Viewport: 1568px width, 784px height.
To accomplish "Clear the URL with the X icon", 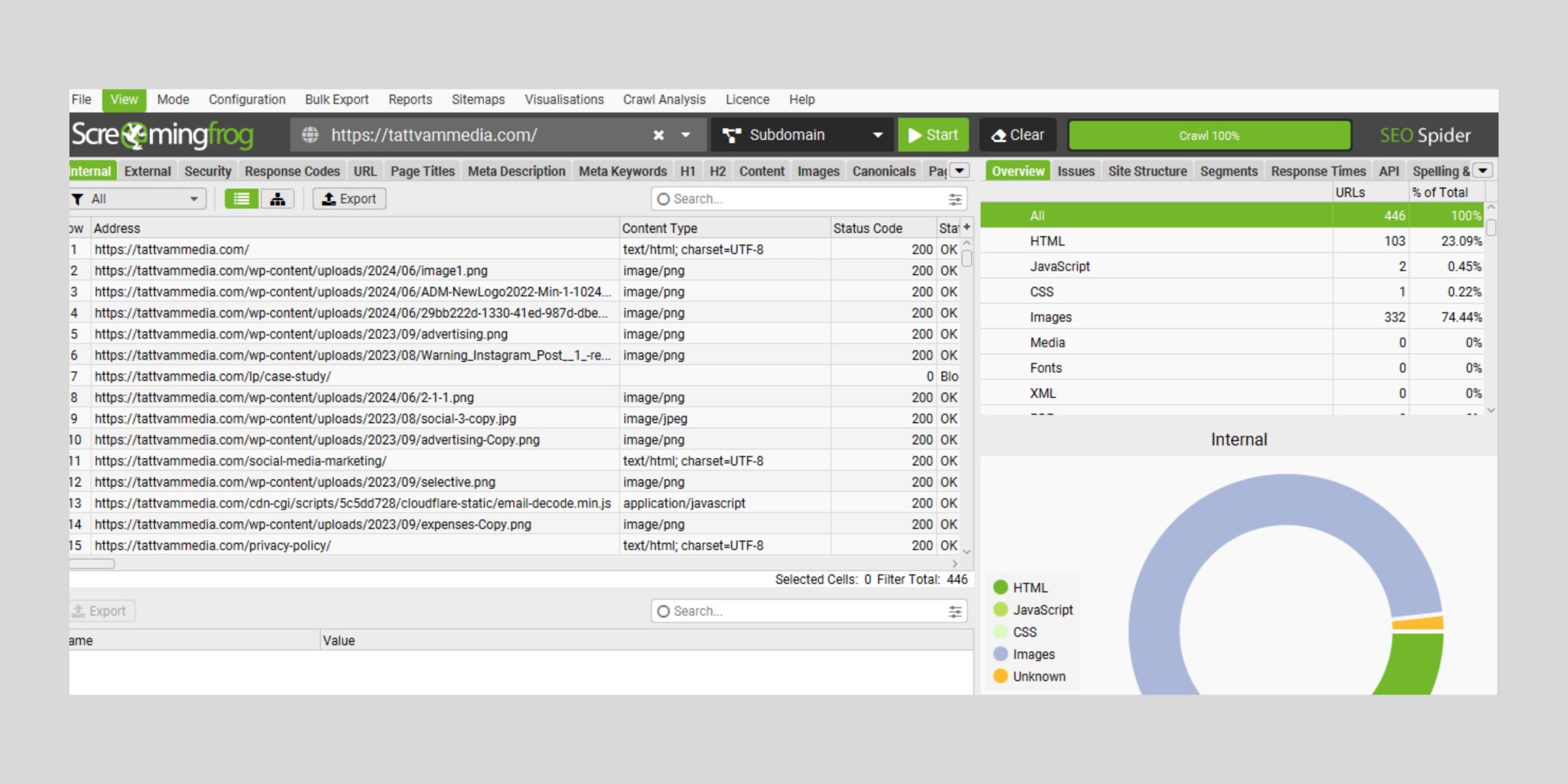I will click(x=658, y=135).
